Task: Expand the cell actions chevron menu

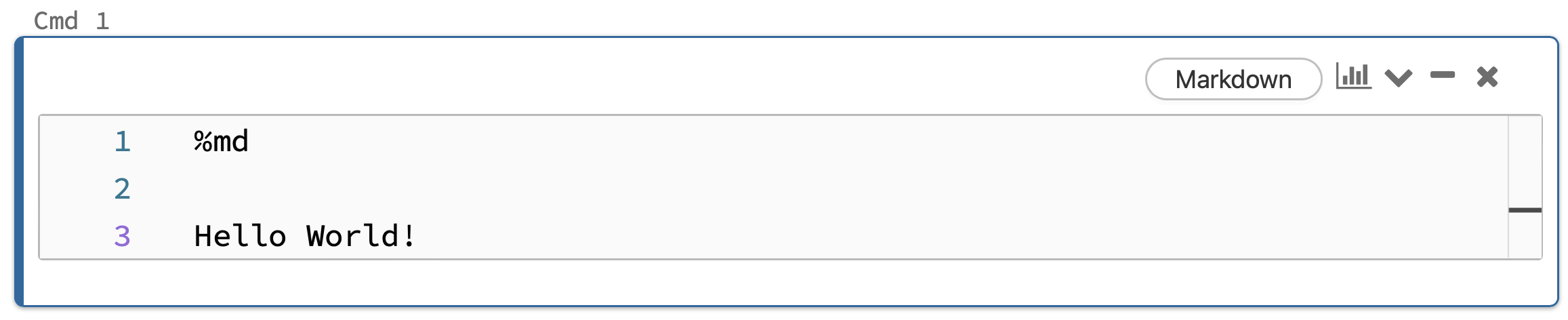Action: coord(1398,78)
